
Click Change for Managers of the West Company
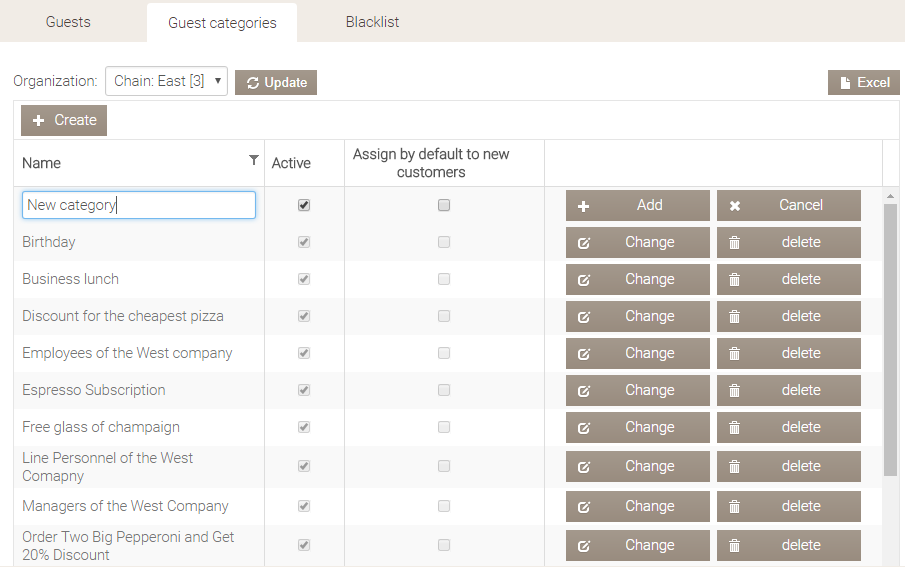click(x=637, y=506)
